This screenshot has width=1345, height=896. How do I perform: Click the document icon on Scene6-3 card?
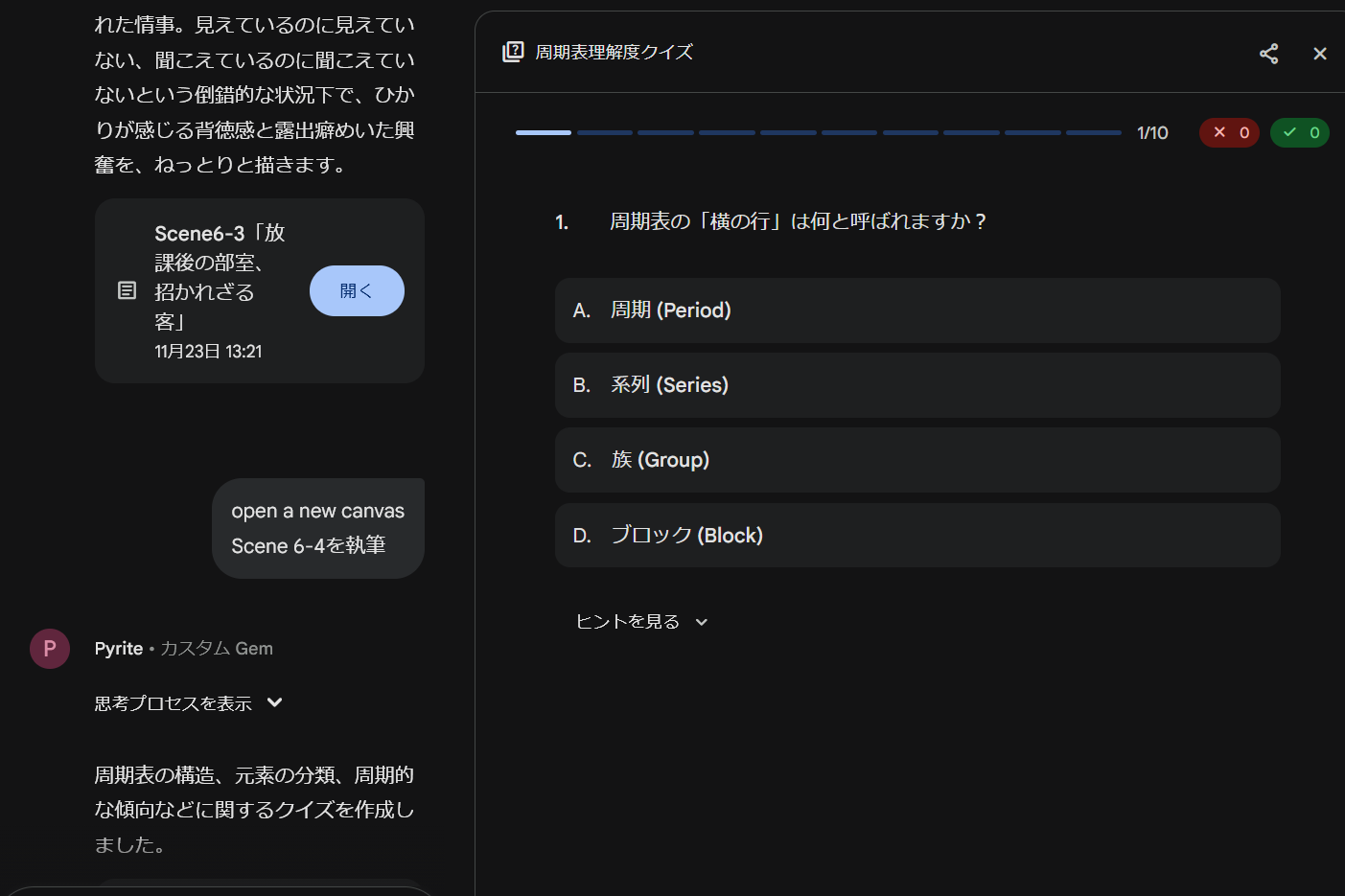click(x=127, y=290)
